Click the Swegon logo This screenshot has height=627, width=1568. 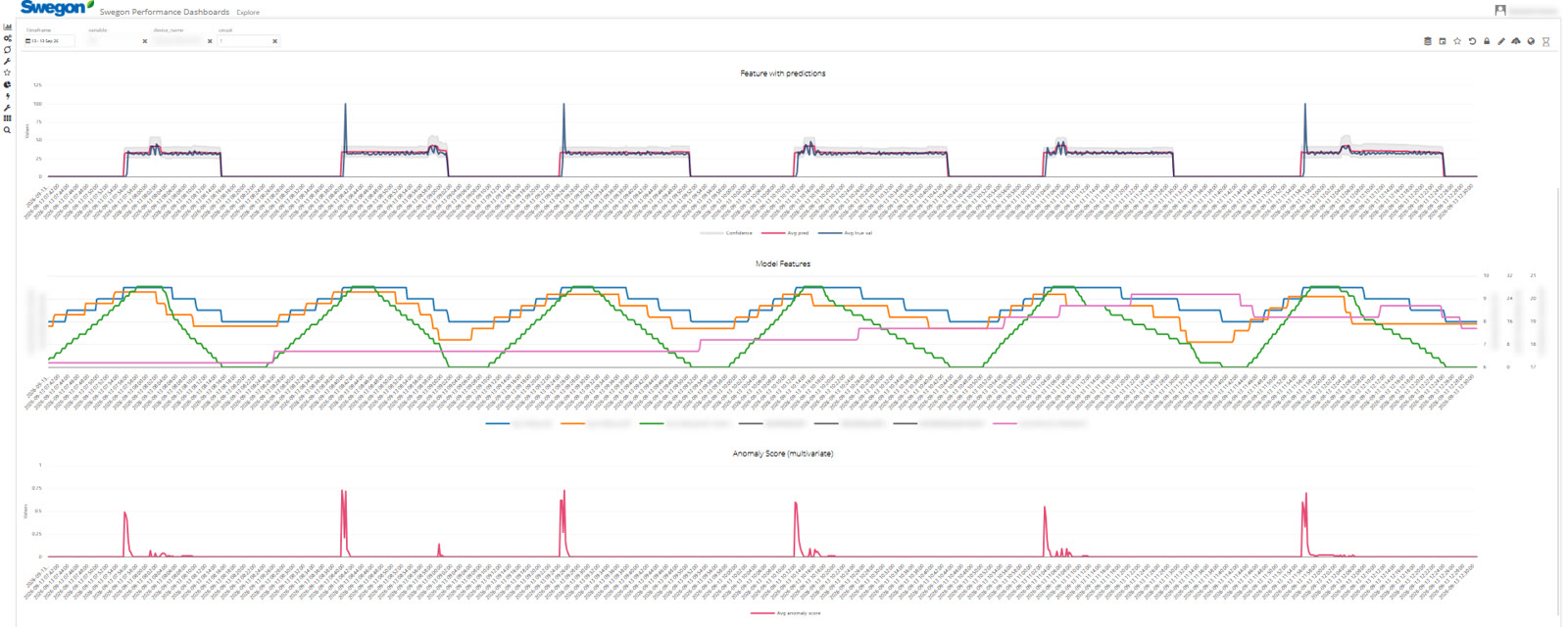(x=57, y=8)
